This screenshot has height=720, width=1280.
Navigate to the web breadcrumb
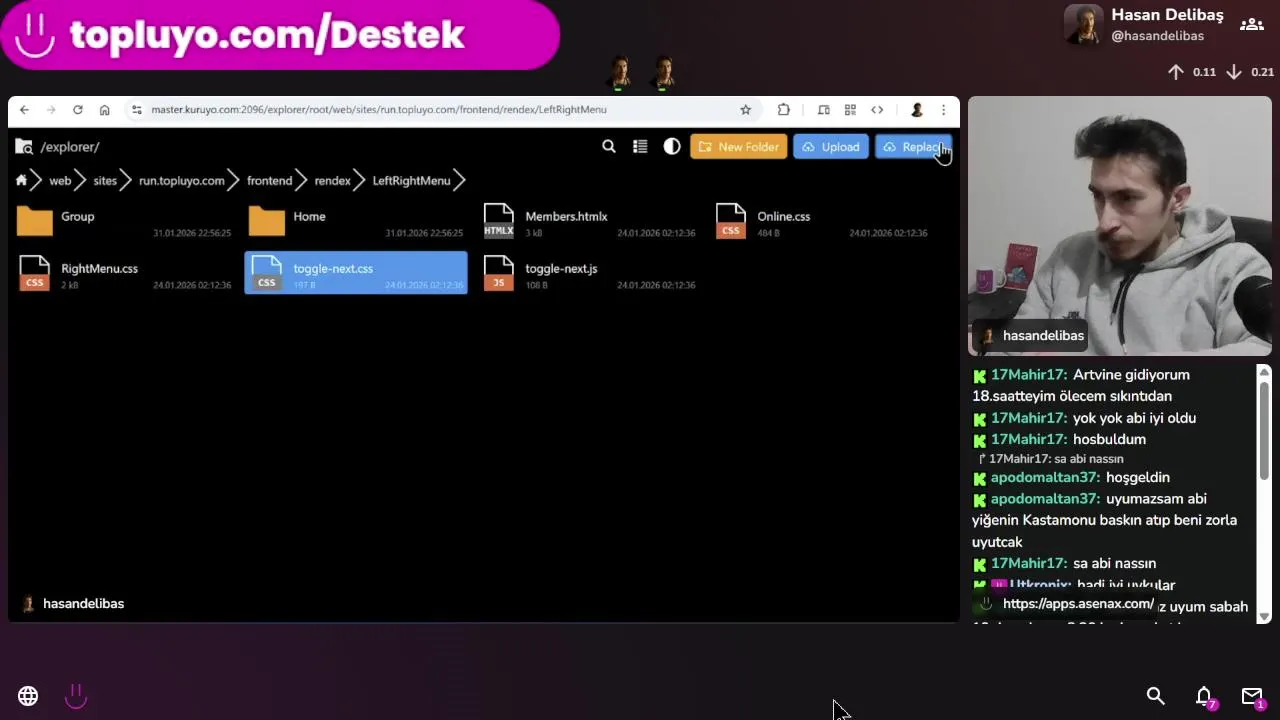60,181
